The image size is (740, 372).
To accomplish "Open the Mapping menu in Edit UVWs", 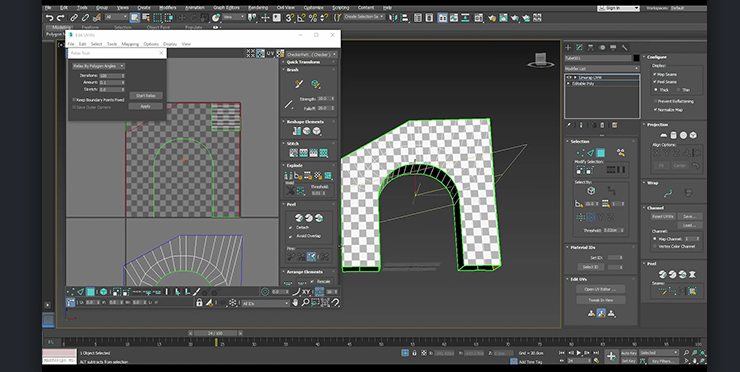I will coord(130,44).
